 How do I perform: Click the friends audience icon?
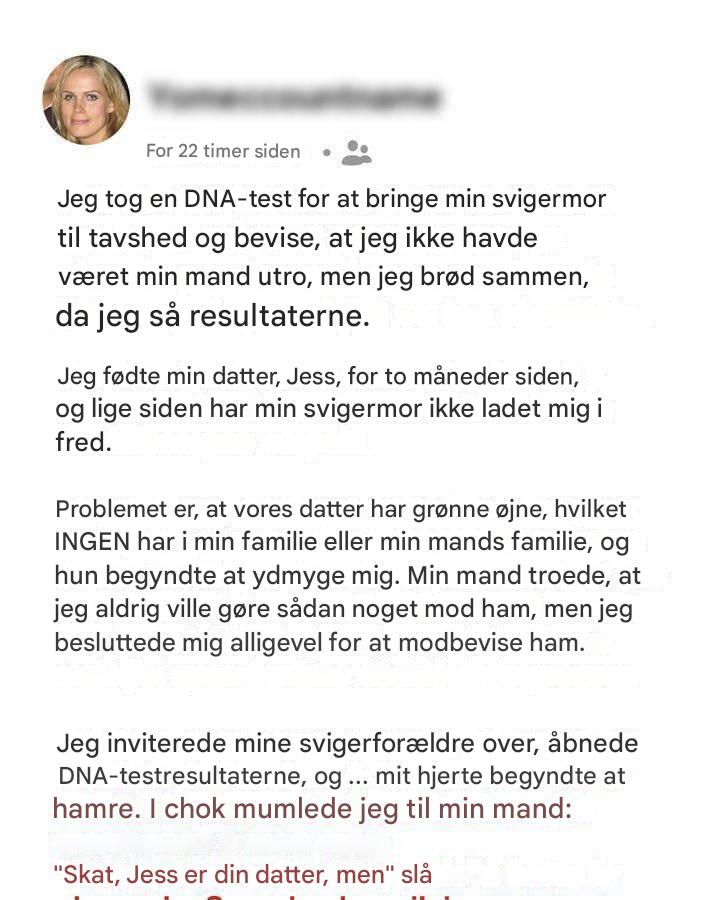(x=357, y=152)
